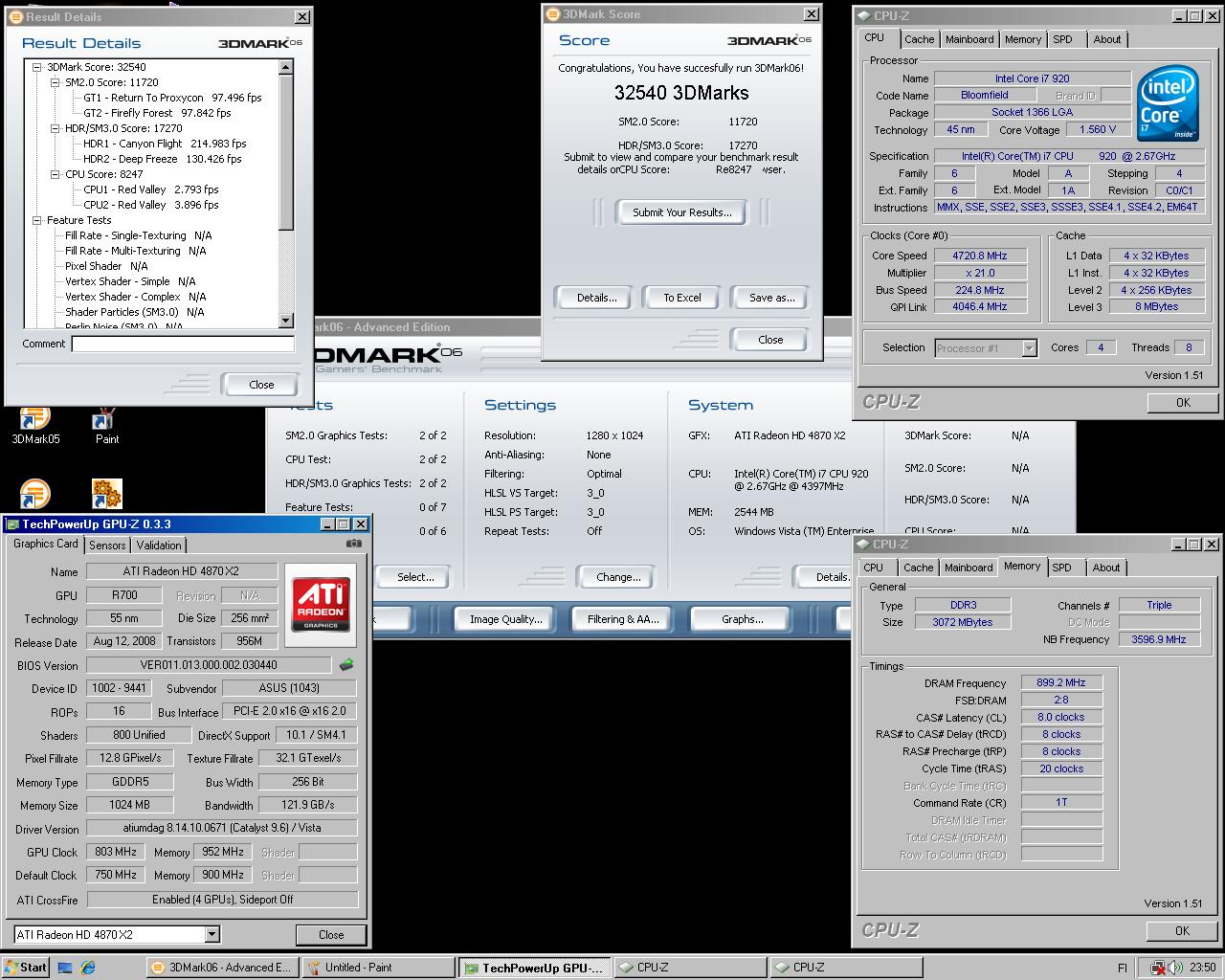1225x980 pixels.
Task: Click the Close button in GPU-Z
Action: pyautogui.click(x=331, y=935)
